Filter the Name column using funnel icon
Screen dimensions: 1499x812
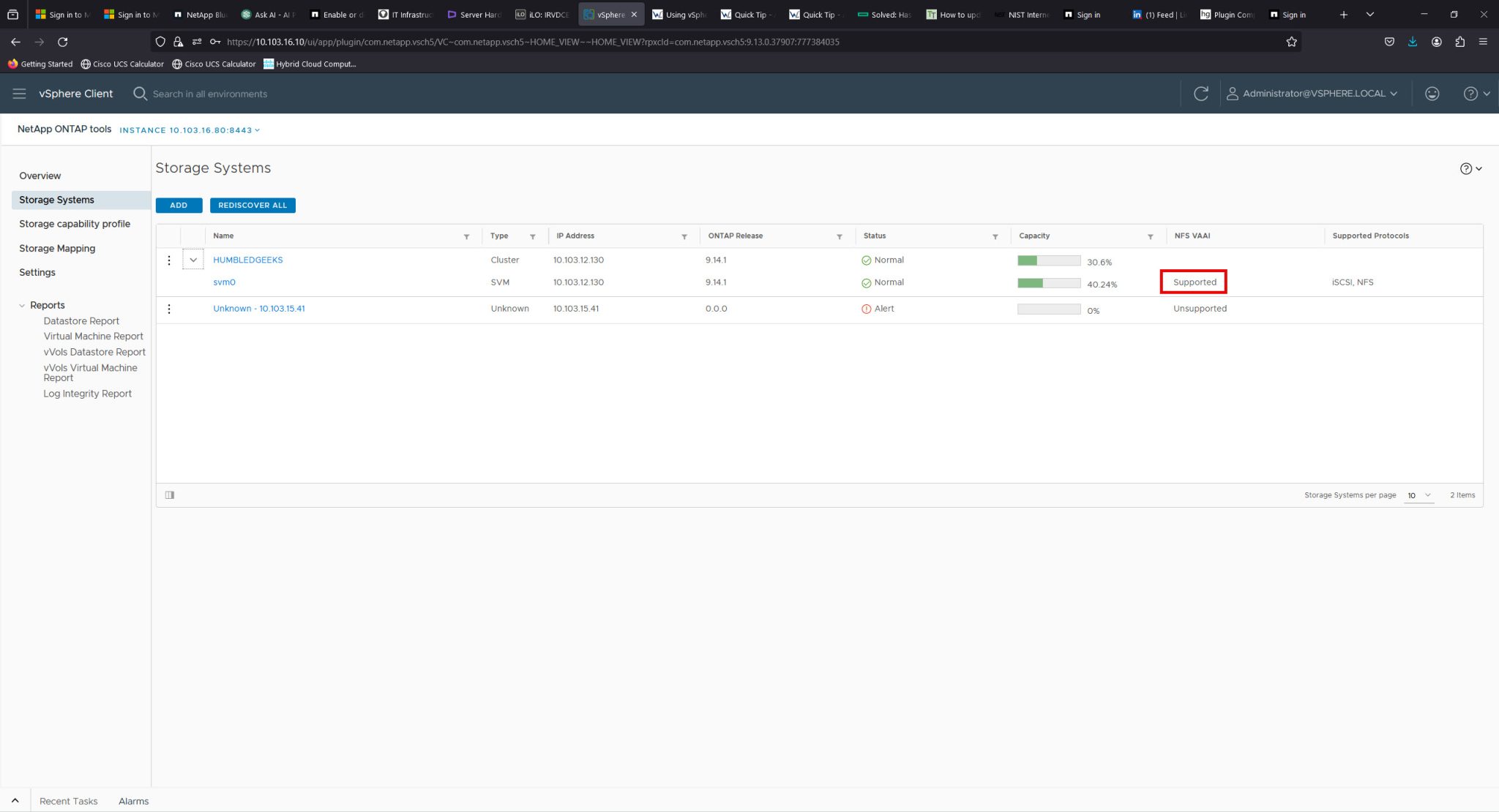467,236
